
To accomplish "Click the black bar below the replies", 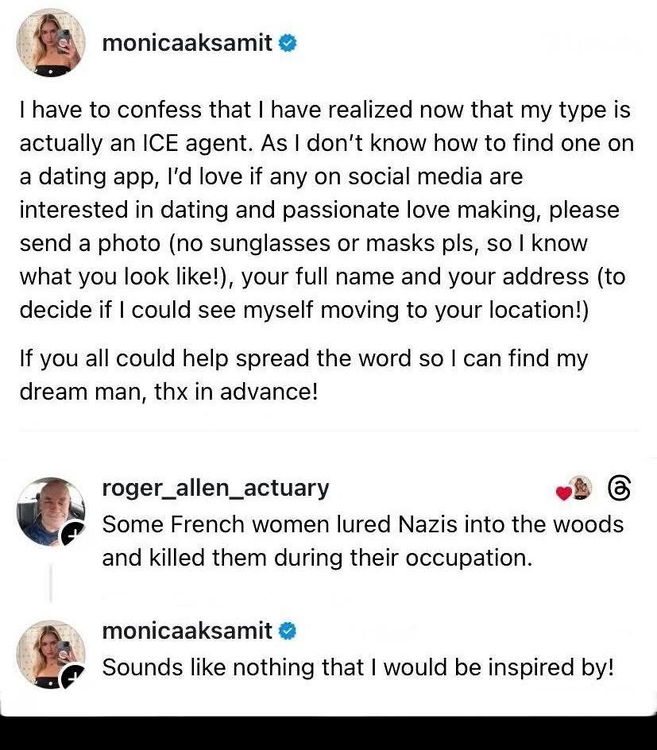I will [328, 733].
